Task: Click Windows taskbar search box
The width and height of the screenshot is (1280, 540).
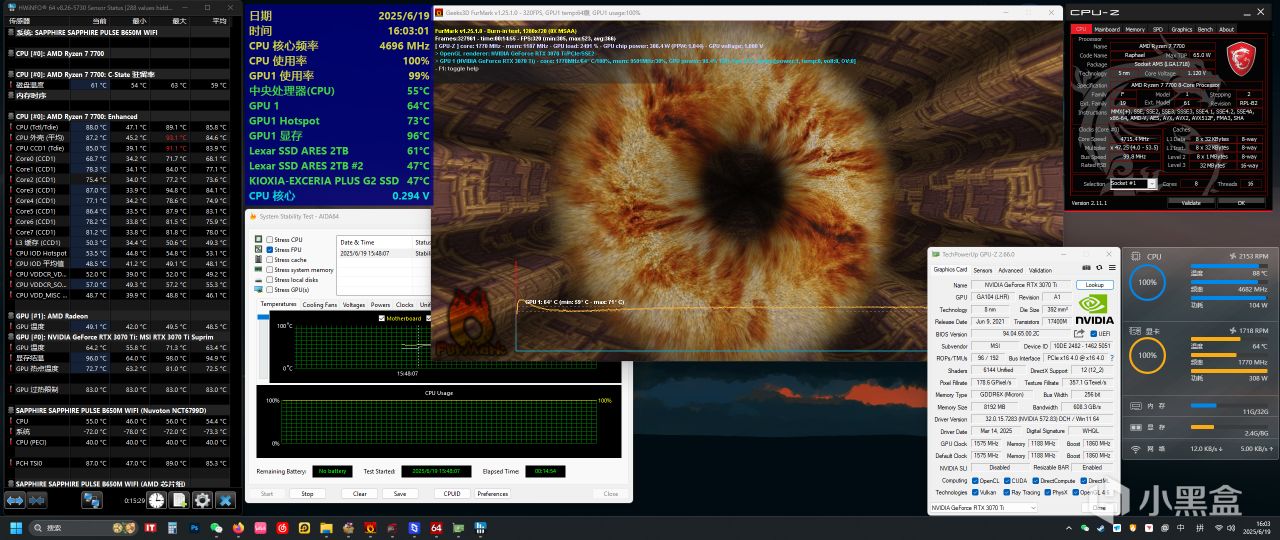Action: [x=82, y=528]
